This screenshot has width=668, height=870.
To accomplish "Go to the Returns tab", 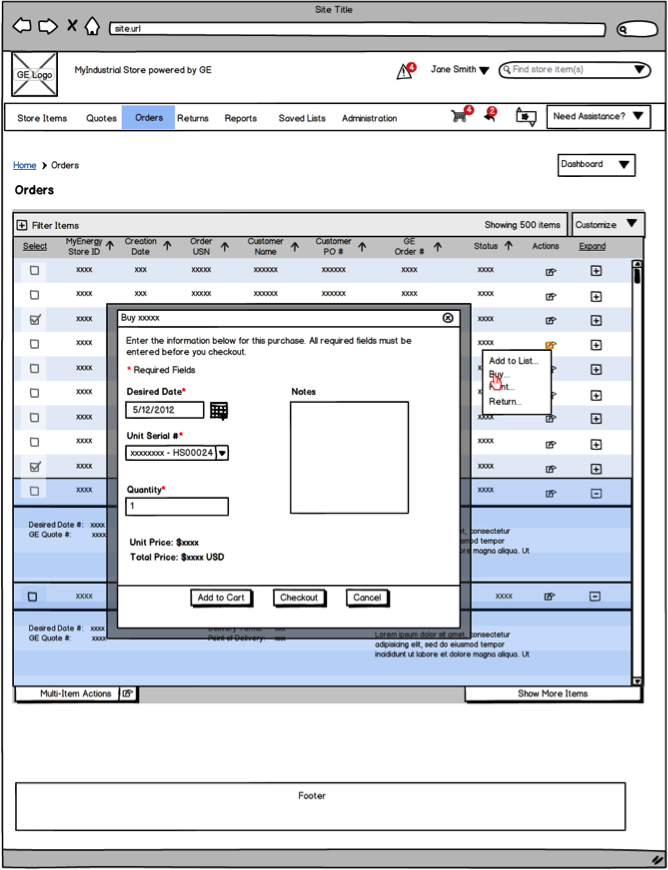I will 193,118.
